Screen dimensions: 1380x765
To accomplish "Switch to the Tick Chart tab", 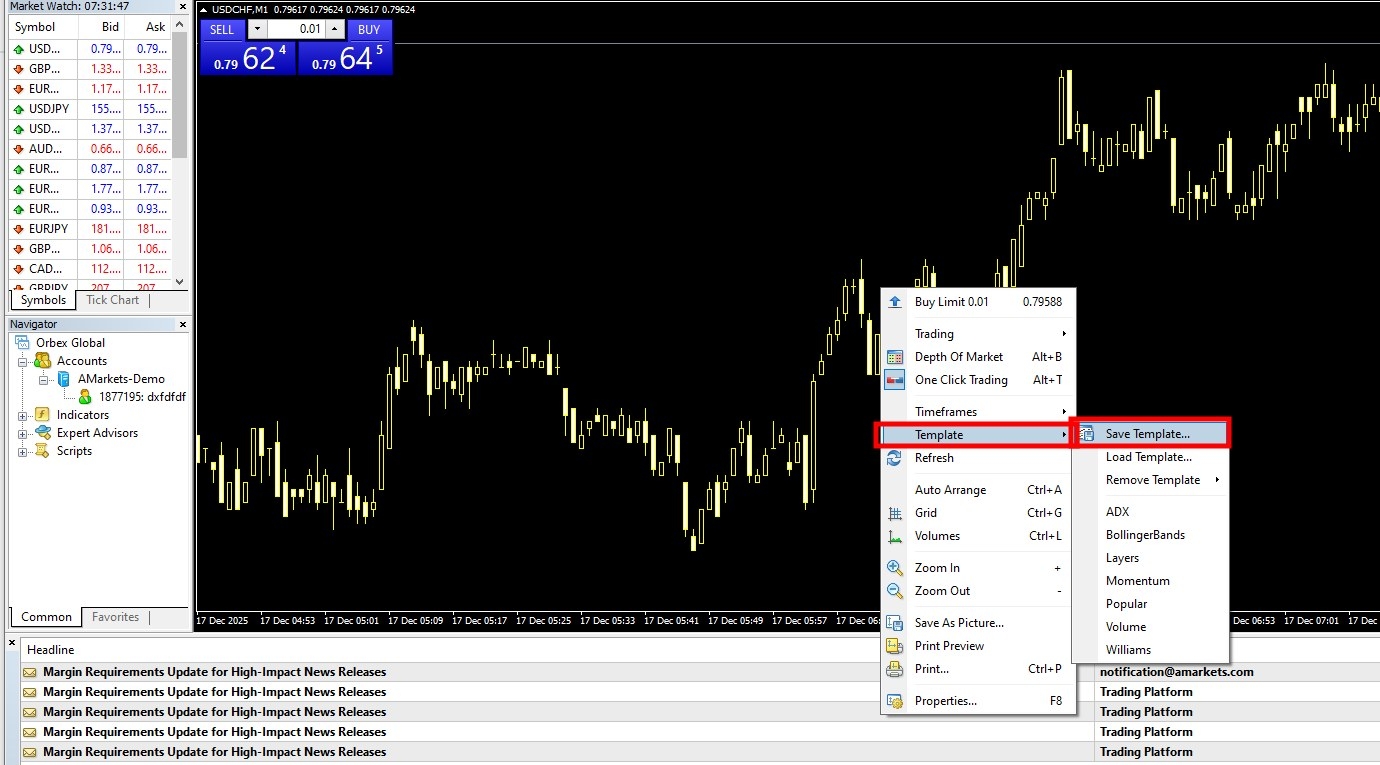I will pos(112,300).
